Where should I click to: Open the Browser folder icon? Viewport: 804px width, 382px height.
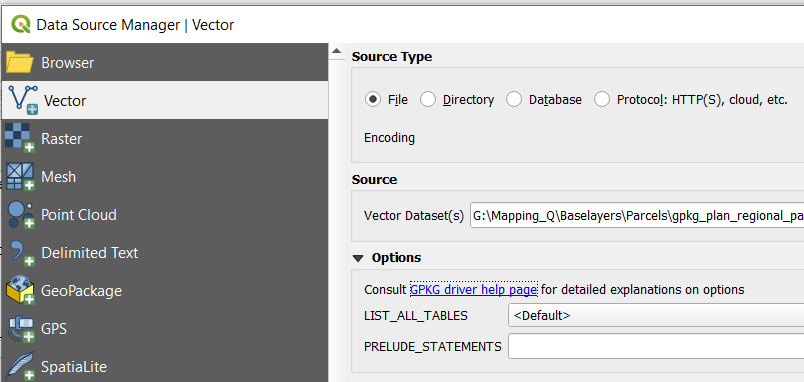pyautogui.click(x=20, y=63)
